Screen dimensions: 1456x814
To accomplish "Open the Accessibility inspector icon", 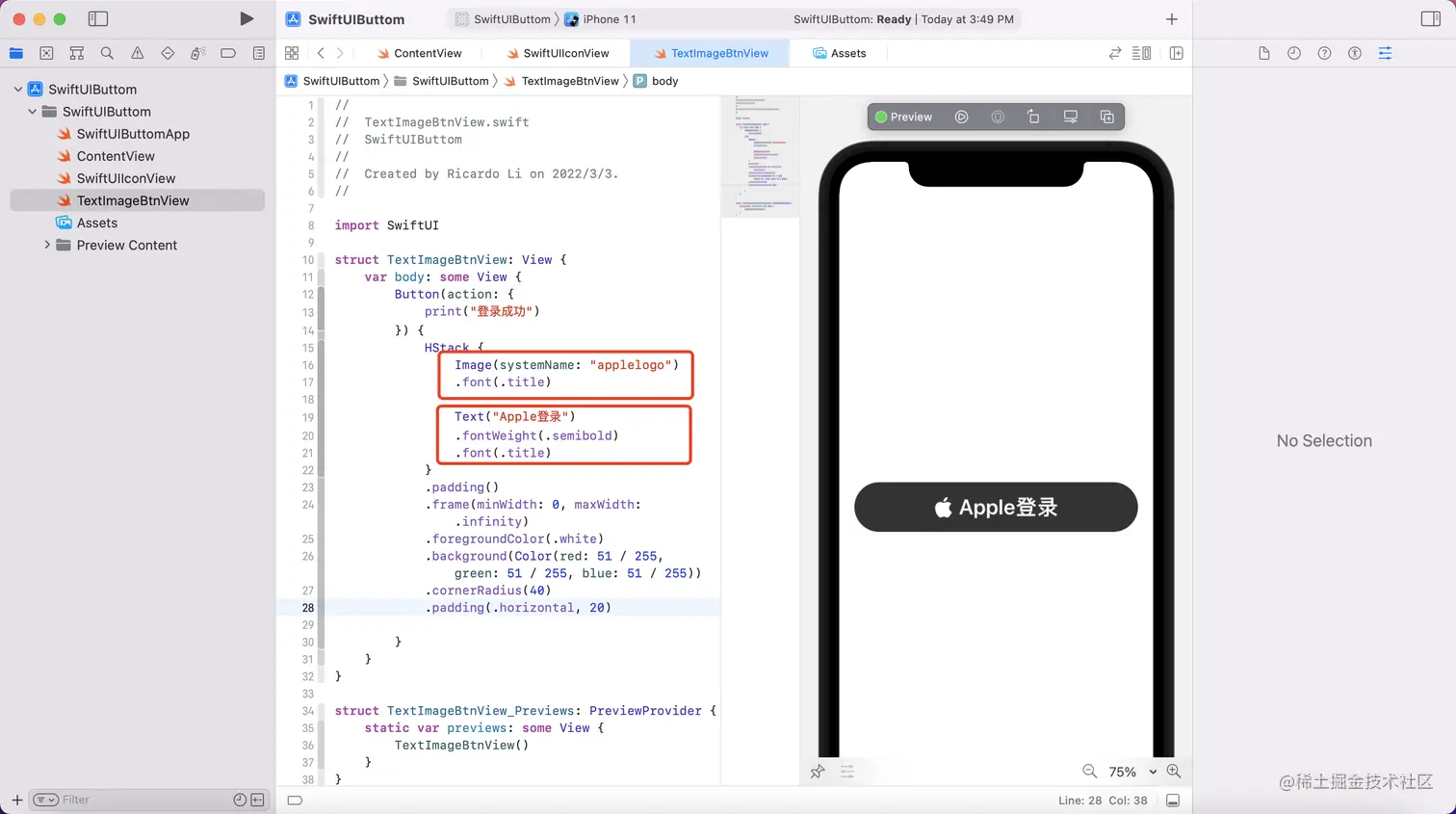I will coord(1355,53).
